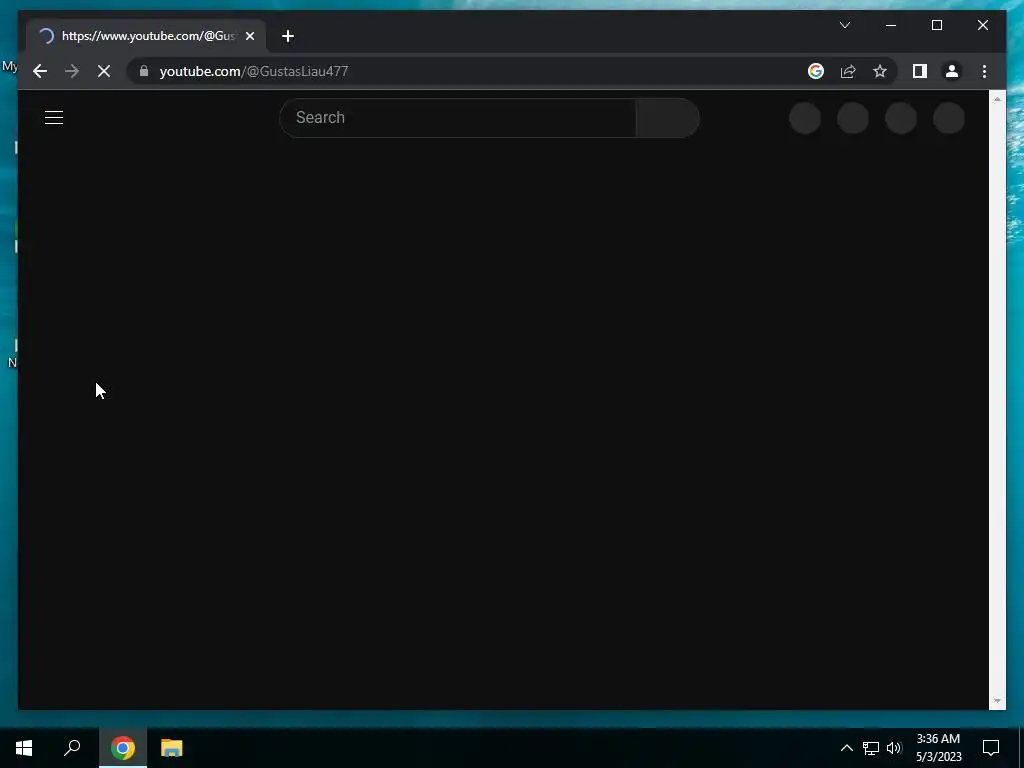Screen dimensions: 1024x768
Task: Open the YouTube hamburger guide menu
Action: 54,118
